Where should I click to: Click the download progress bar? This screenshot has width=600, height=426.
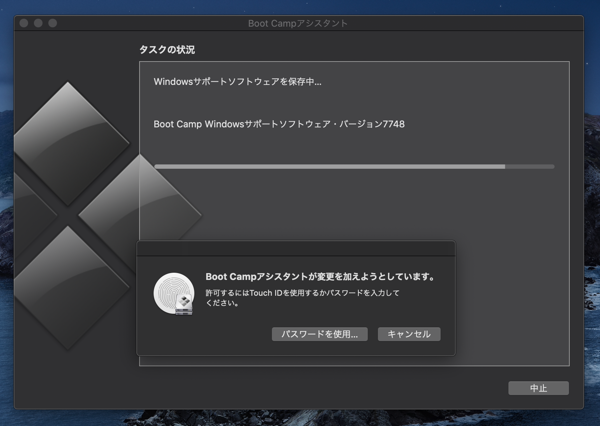(x=354, y=166)
